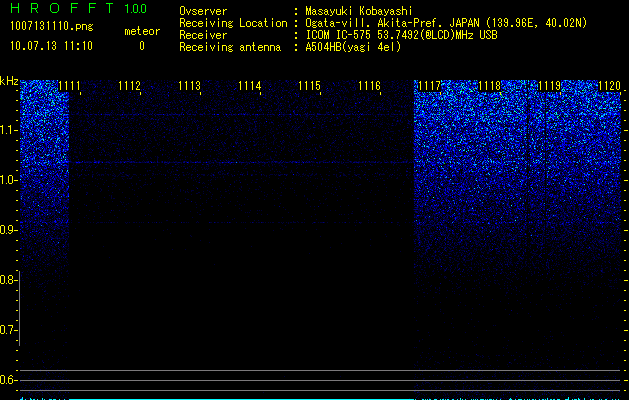Click the HROFFT title text
Viewport: 629px width, 400px height.
tap(62, 8)
